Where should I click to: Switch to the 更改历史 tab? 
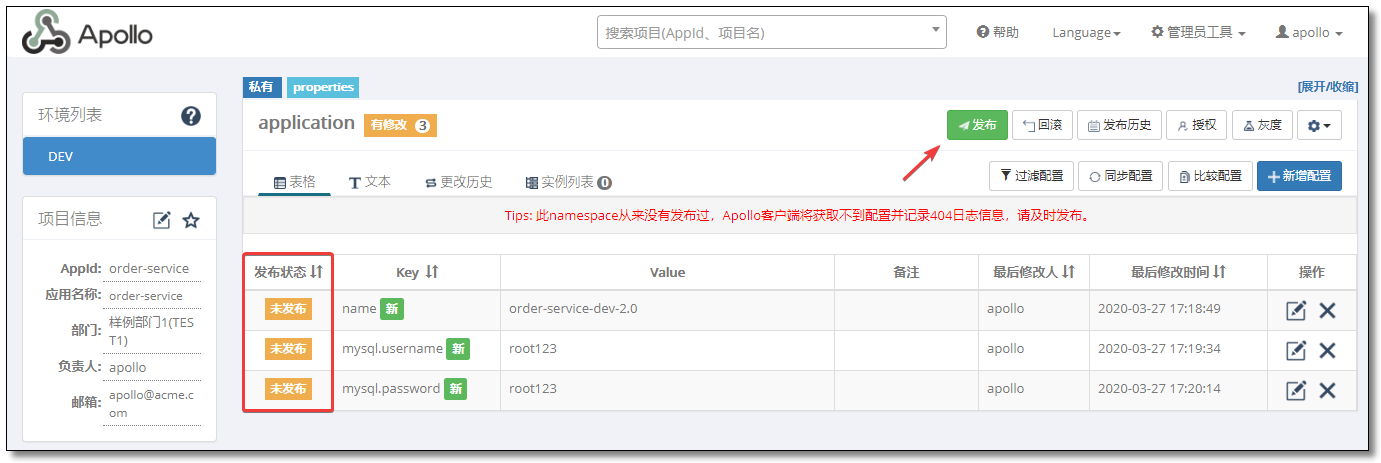[459, 182]
